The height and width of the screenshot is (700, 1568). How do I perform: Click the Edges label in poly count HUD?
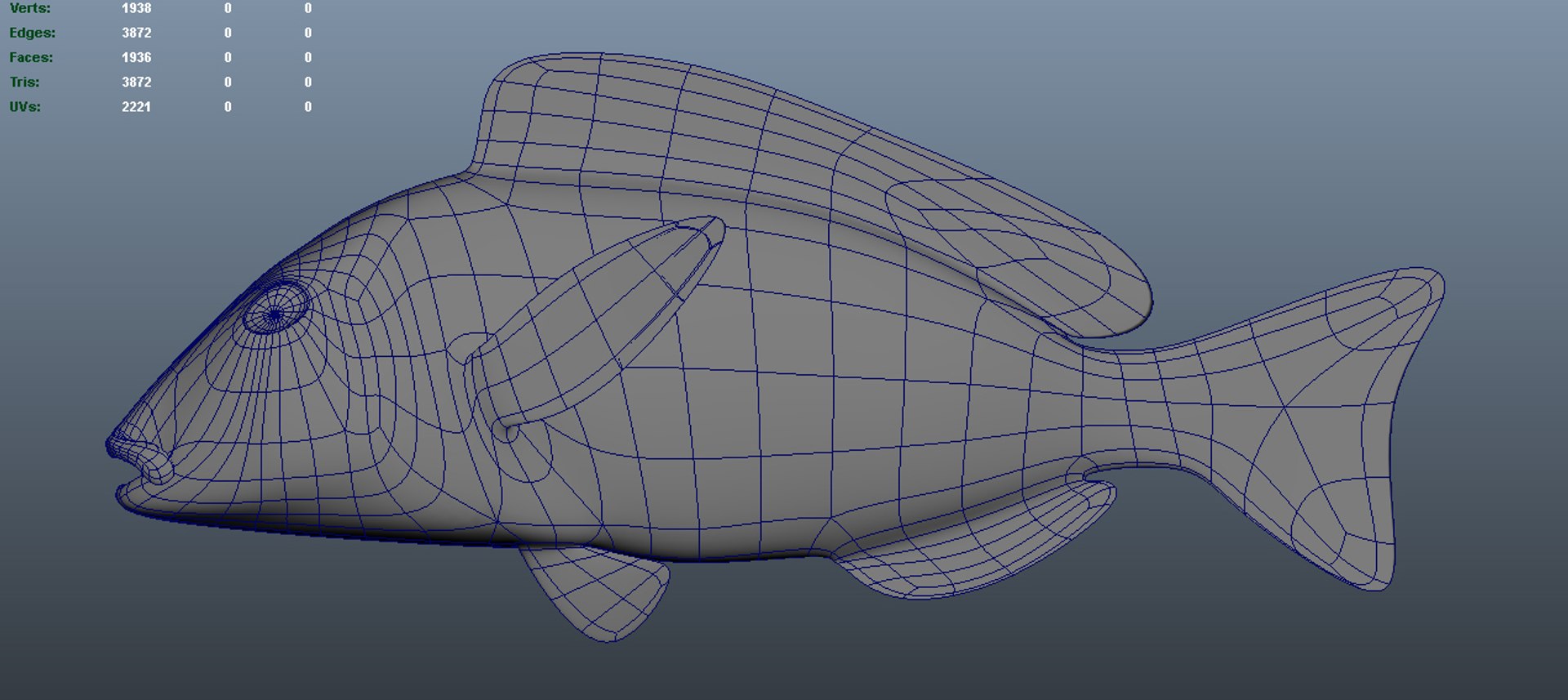[x=33, y=33]
